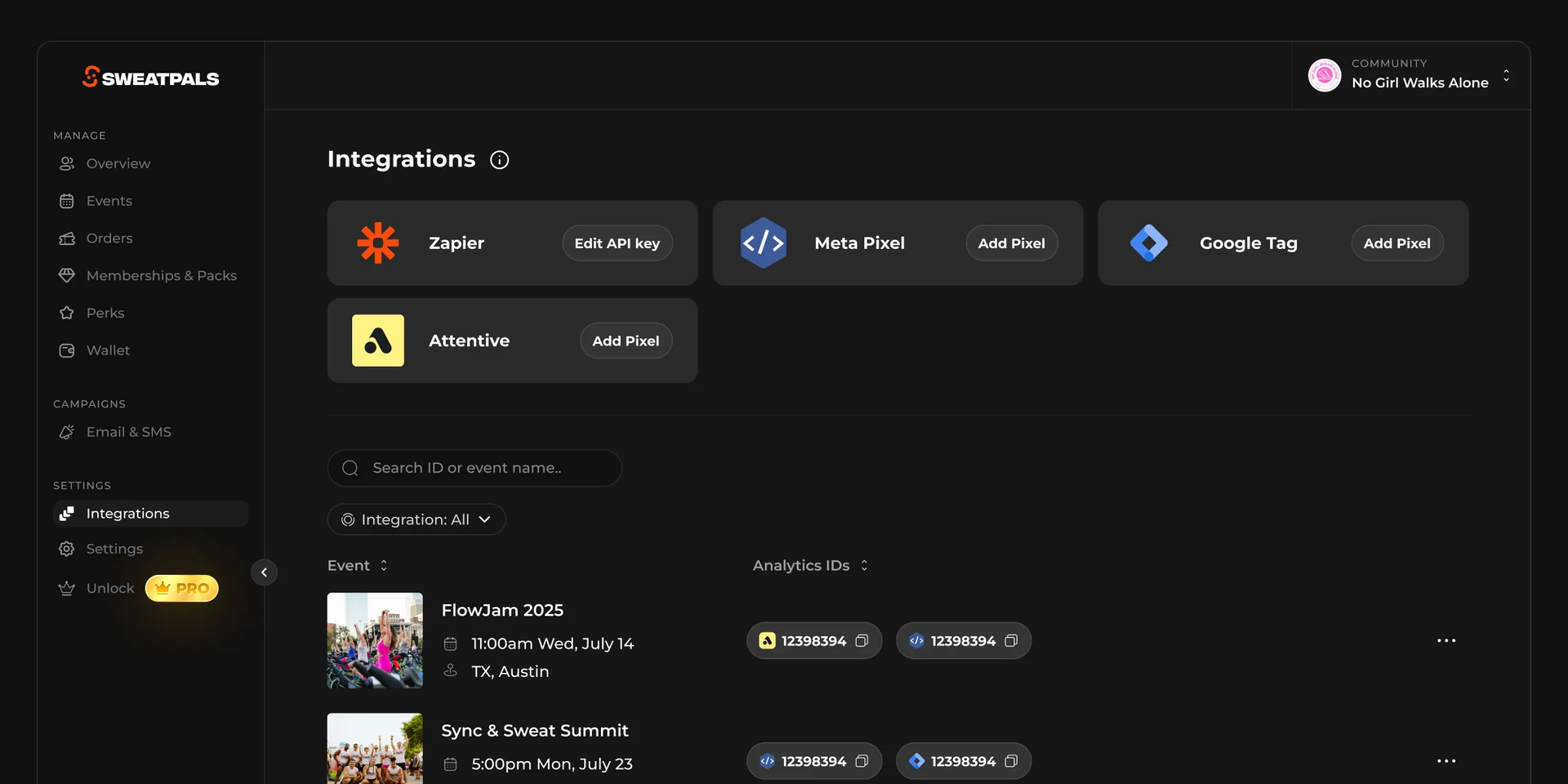Click the SweatPals logo
This screenshot has width=1568, height=784.
click(151, 78)
